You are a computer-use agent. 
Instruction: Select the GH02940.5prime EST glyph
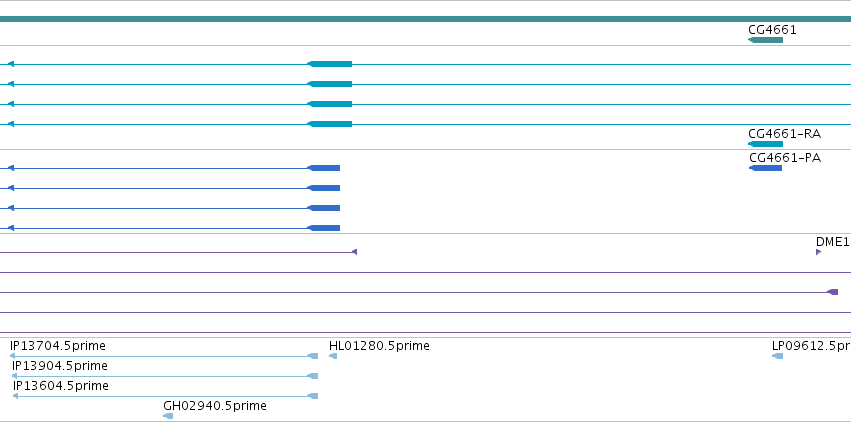coord(168,416)
